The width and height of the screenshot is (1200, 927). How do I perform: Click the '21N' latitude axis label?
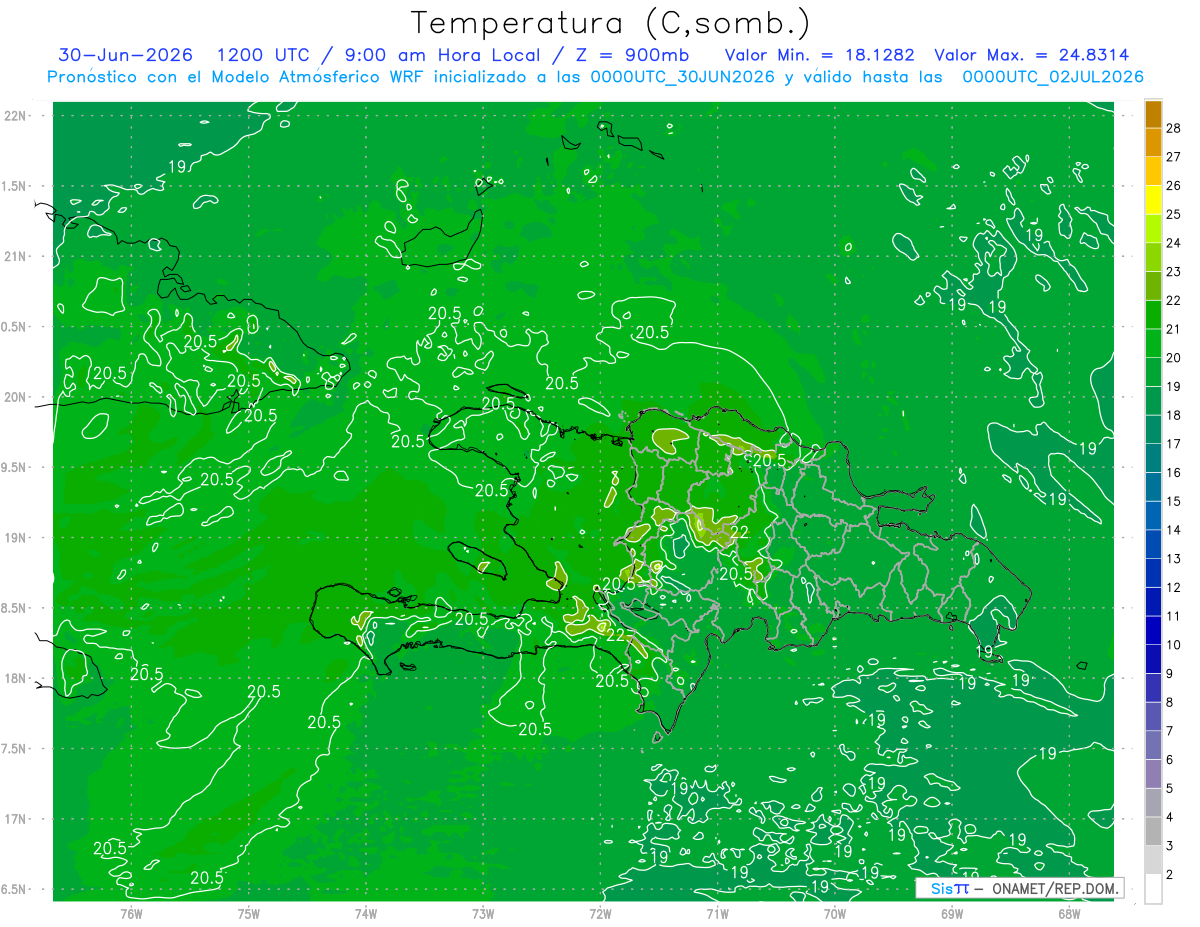tap(15, 256)
